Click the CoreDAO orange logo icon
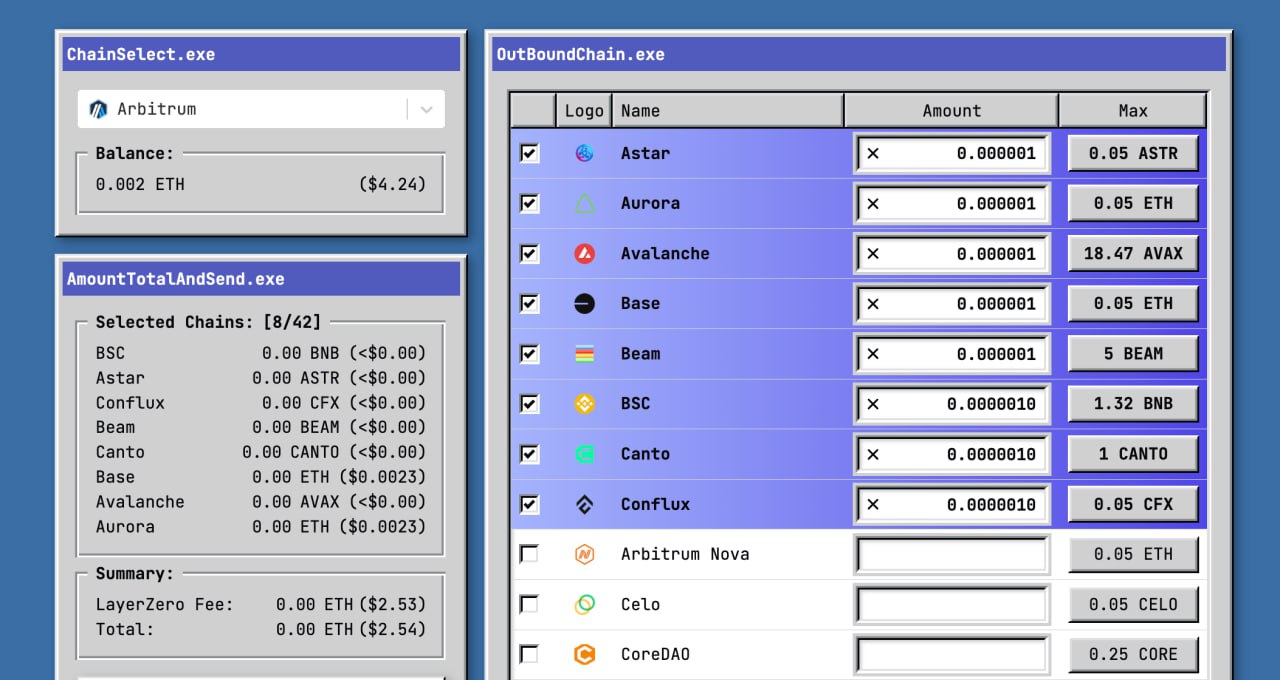This screenshot has height=680, width=1280. [x=584, y=654]
